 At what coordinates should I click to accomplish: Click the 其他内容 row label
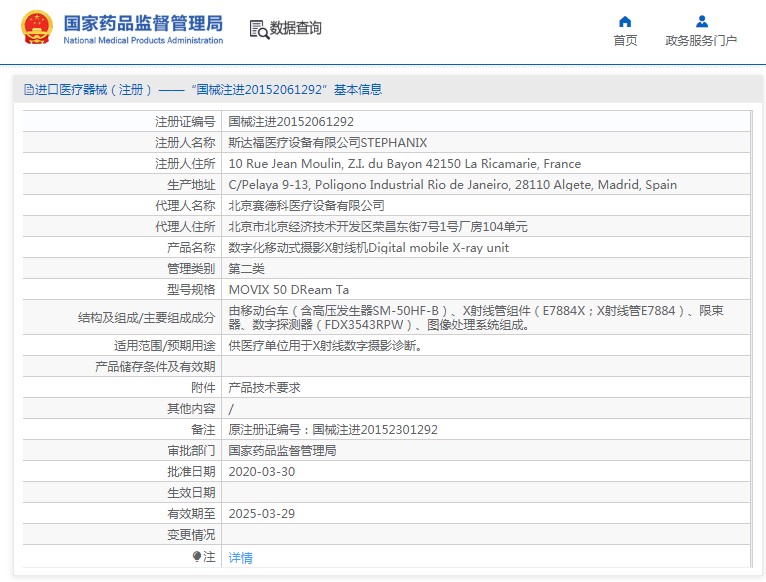click(191, 409)
